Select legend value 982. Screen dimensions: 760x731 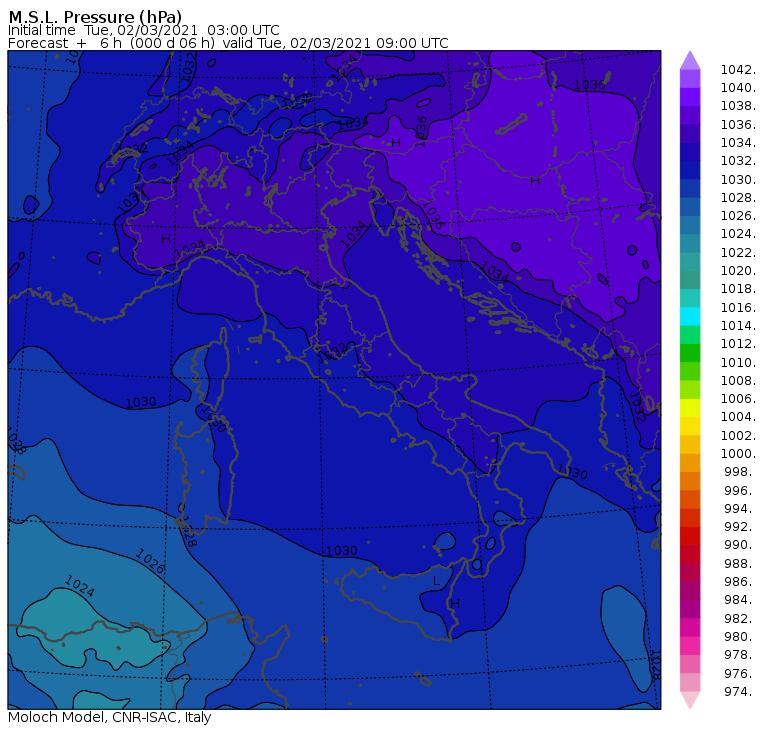point(740,618)
